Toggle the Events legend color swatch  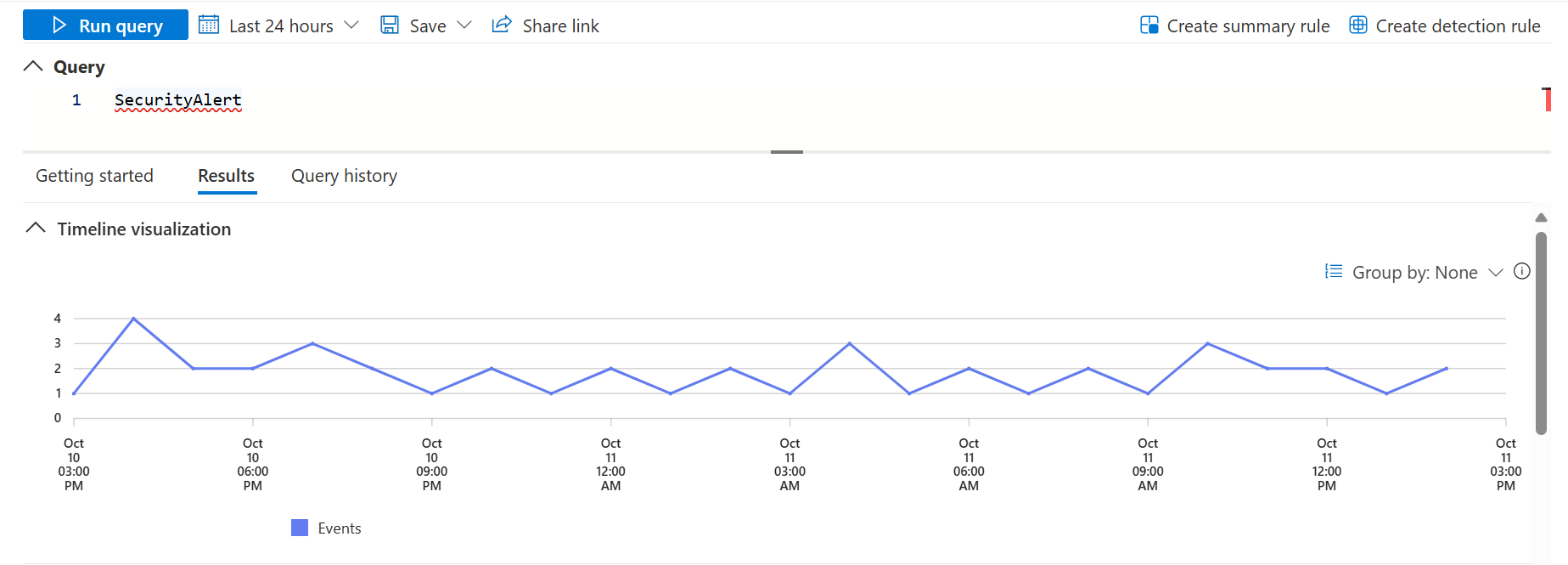pyautogui.click(x=300, y=528)
